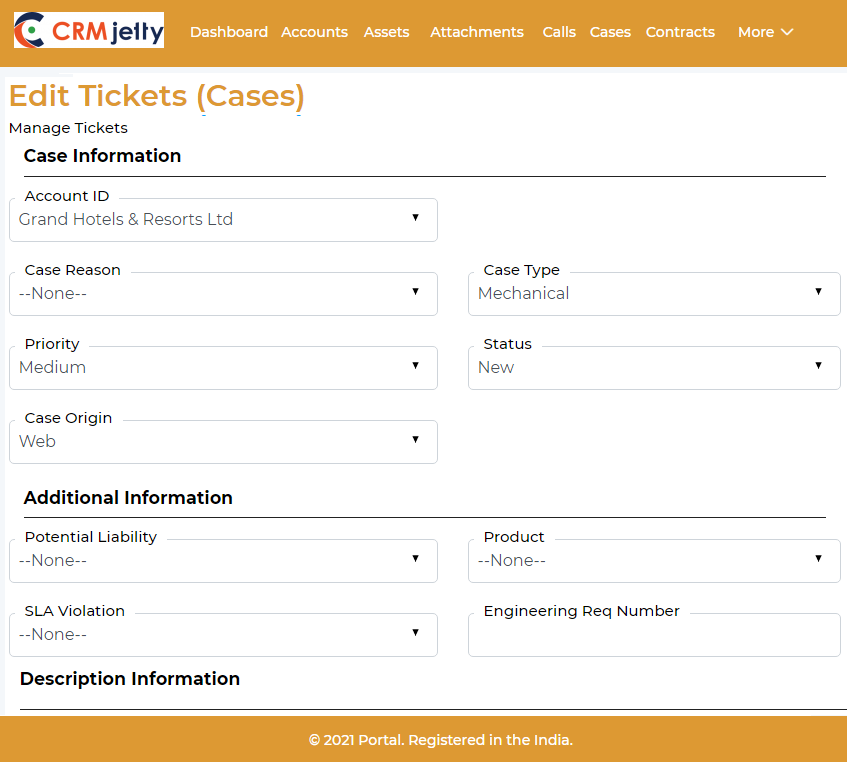Open the Priority dropdown
Image resolution: width=847 pixels, height=762 pixels.
[223, 368]
